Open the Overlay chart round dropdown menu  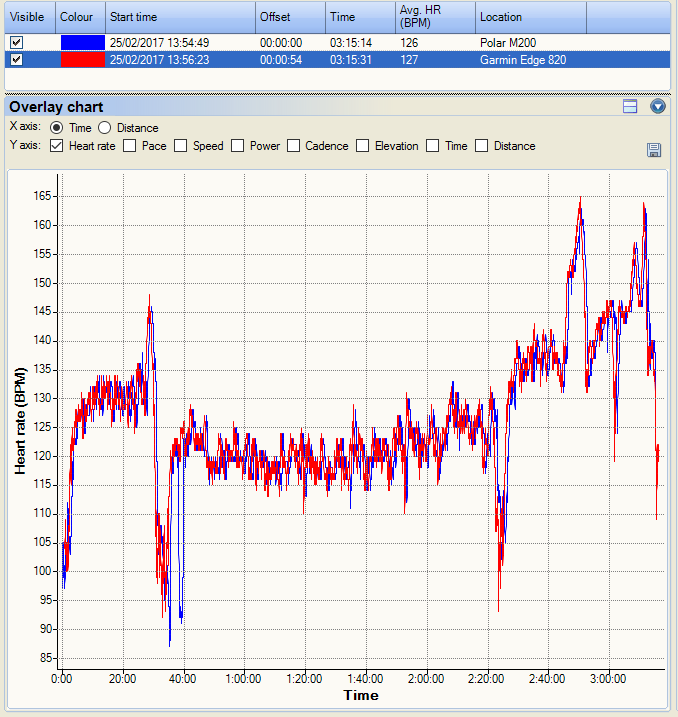tap(657, 107)
